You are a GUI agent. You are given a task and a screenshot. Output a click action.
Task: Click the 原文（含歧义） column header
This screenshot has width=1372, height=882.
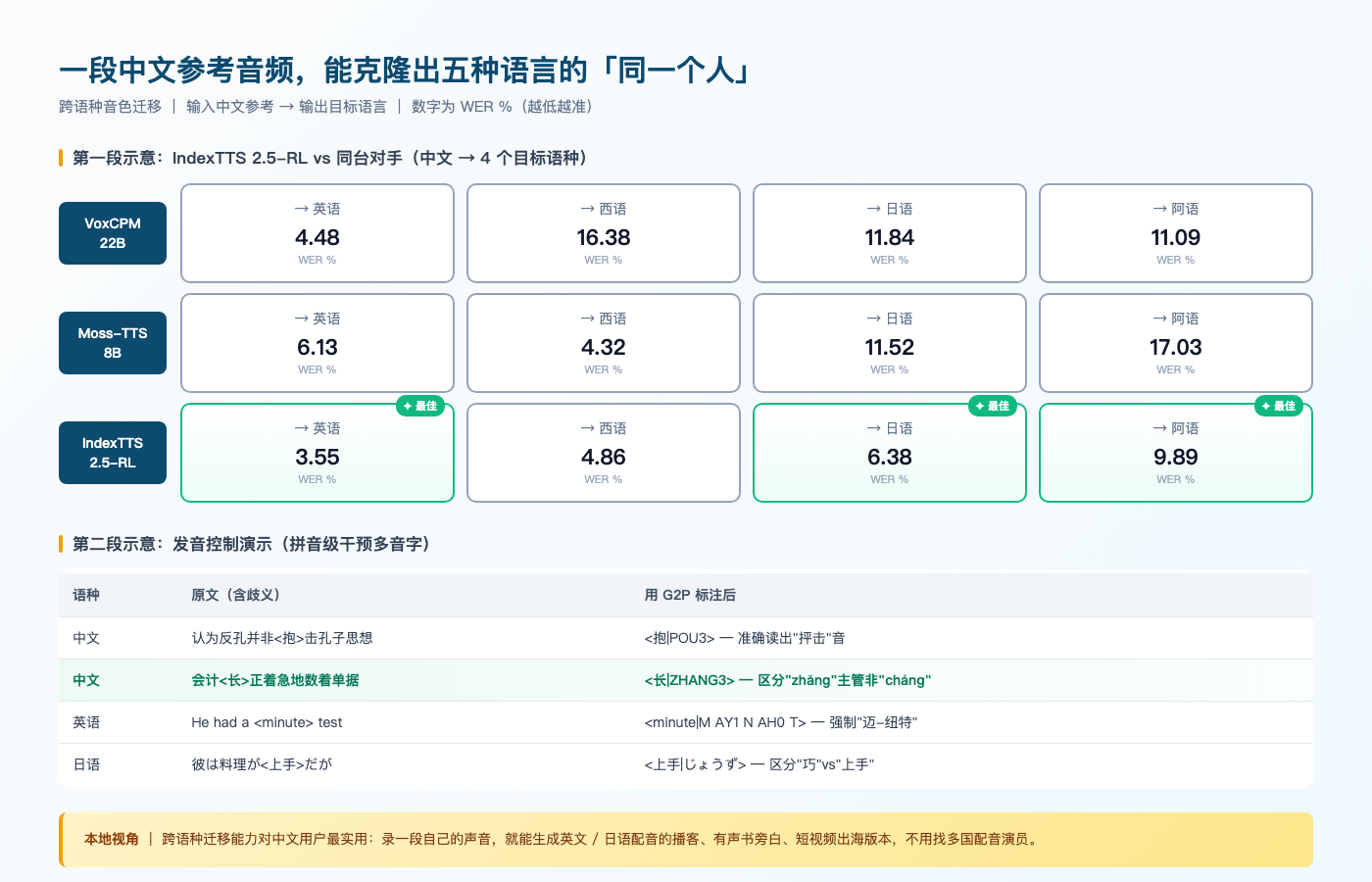click(236, 595)
